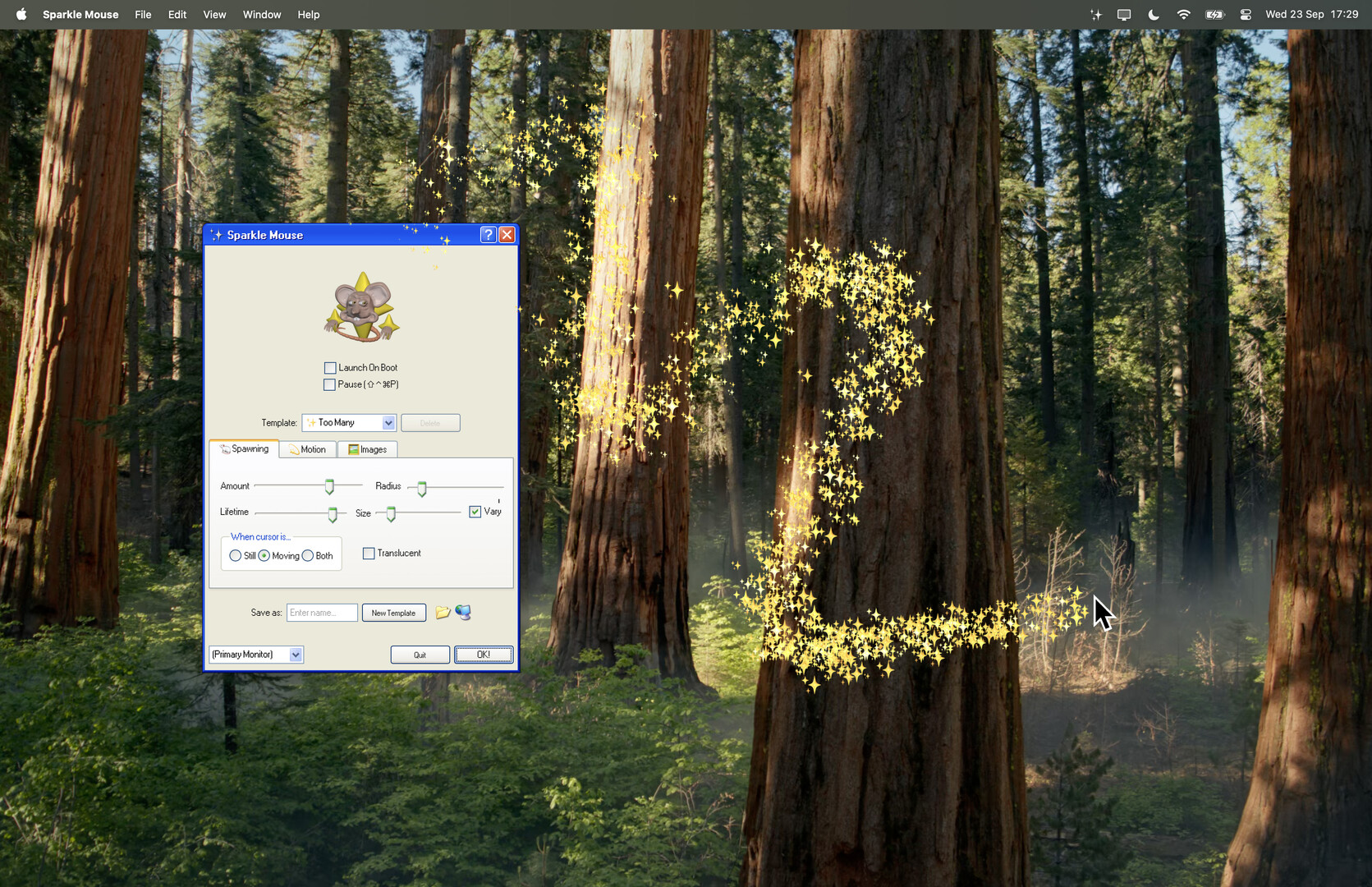Toggle the Focus moon icon
The image size is (1372, 887).
1154,14
